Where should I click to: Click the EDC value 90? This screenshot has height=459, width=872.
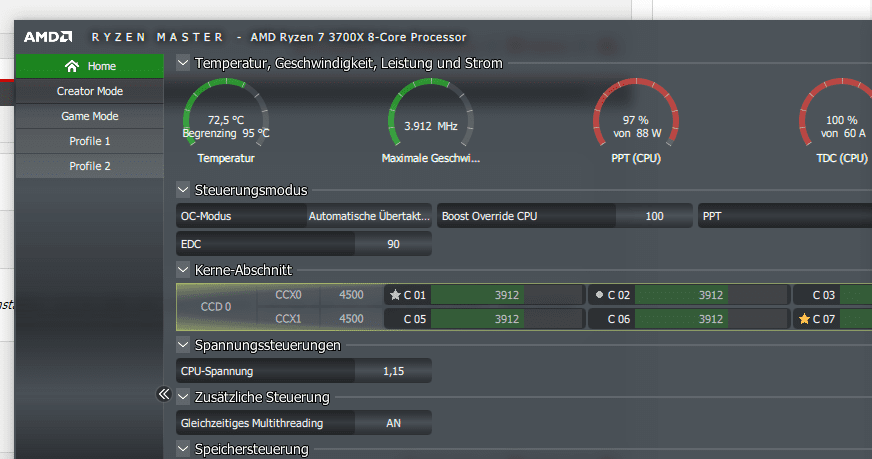pyautogui.click(x=393, y=244)
